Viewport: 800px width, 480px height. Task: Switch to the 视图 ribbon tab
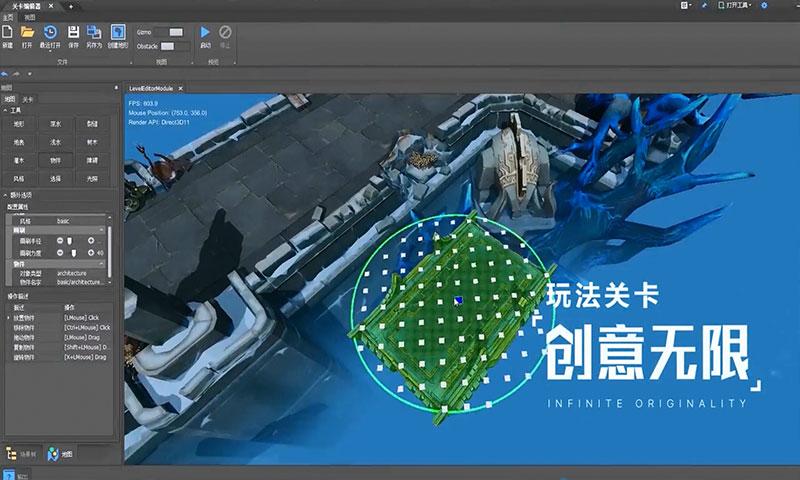(30, 17)
